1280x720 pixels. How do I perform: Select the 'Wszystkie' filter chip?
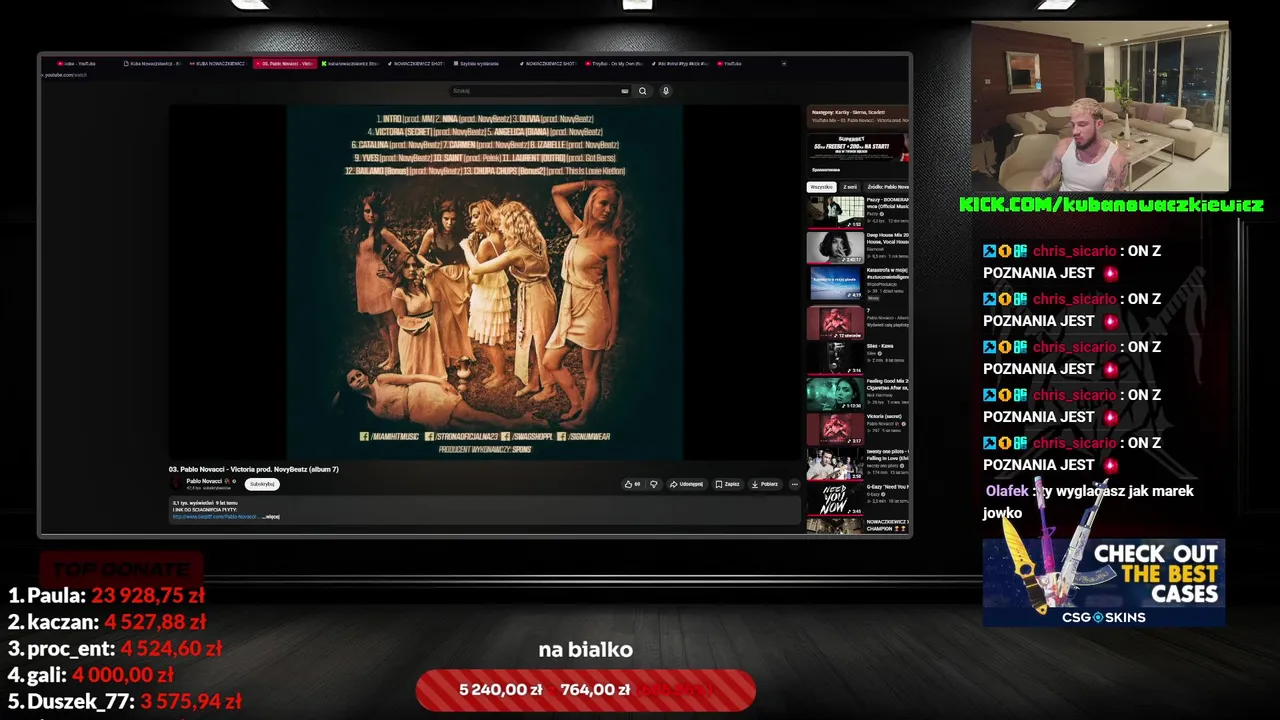tap(822, 187)
